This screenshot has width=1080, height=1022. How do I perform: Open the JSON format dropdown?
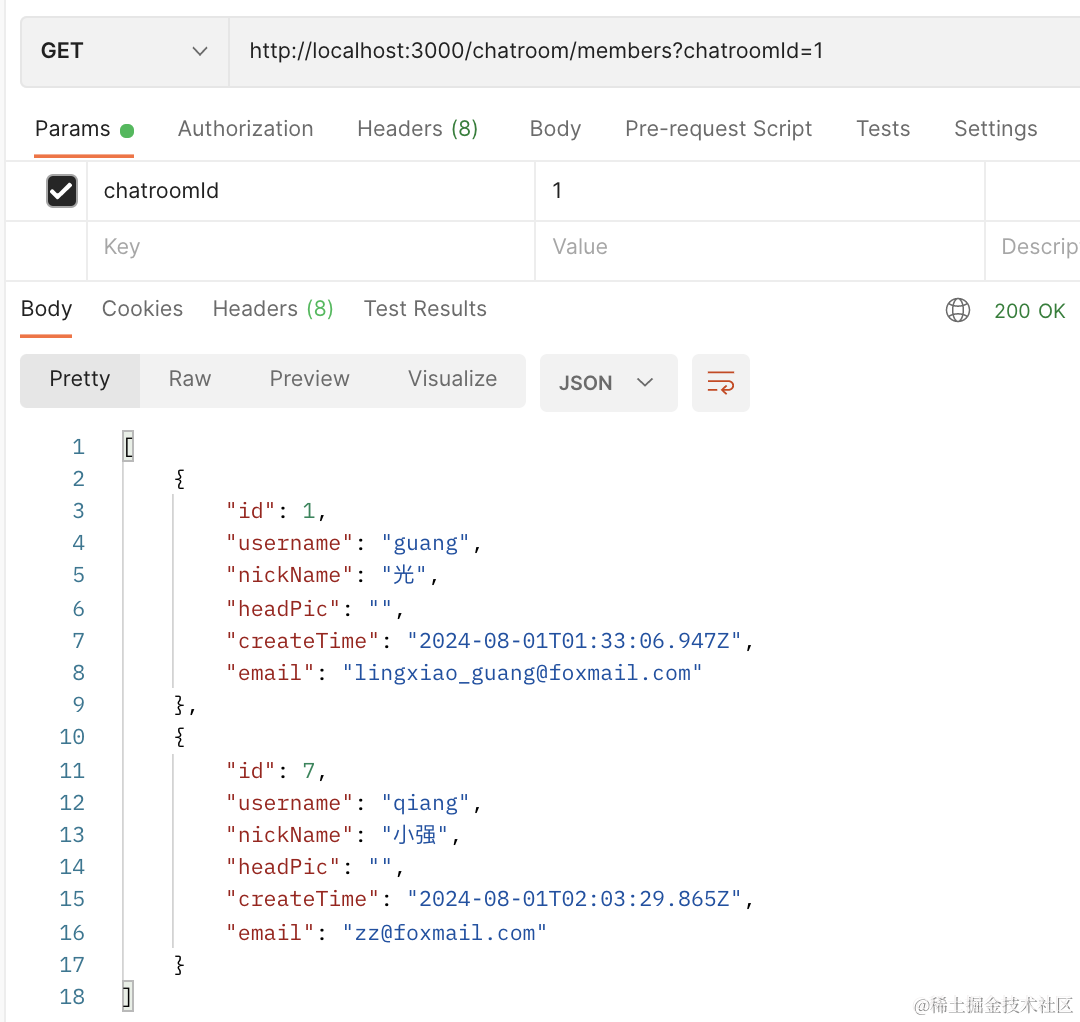(x=608, y=383)
